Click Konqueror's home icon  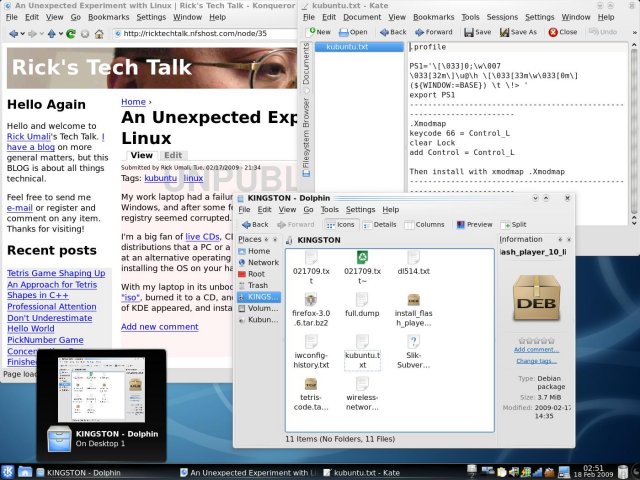[x=99, y=33]
